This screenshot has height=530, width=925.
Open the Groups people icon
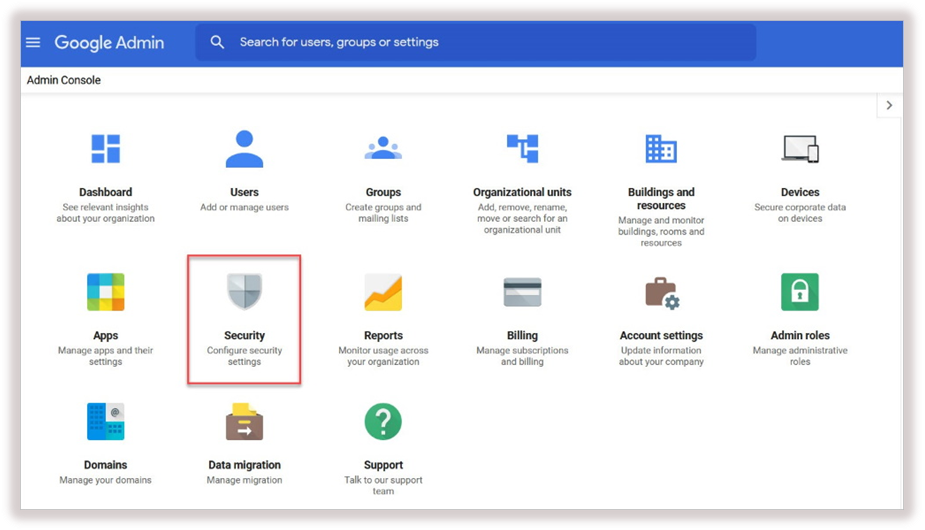pyautogui.click(x=383, y=148)
